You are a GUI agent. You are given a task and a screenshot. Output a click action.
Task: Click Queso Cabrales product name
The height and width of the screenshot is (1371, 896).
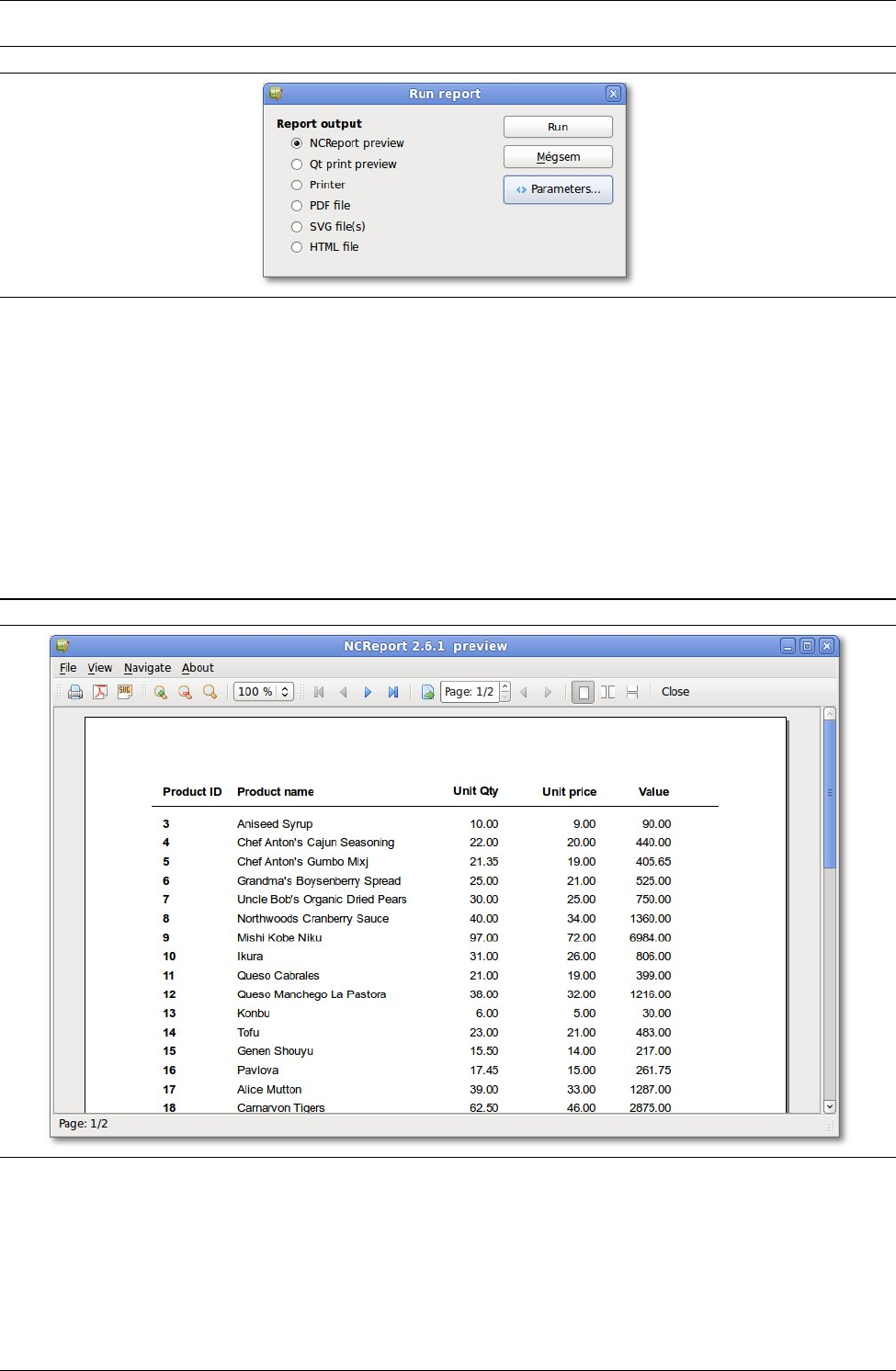278,976
